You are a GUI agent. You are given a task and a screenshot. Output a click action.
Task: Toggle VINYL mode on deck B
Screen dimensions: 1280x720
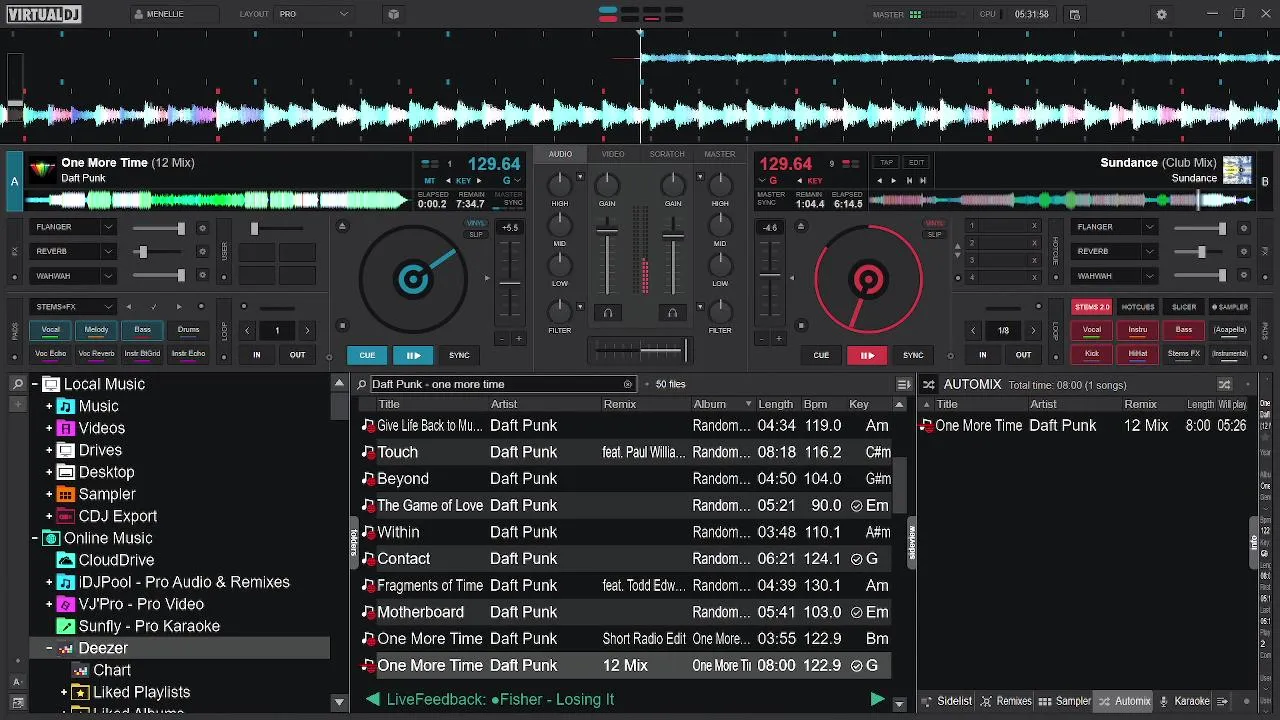tap(934, 224)
